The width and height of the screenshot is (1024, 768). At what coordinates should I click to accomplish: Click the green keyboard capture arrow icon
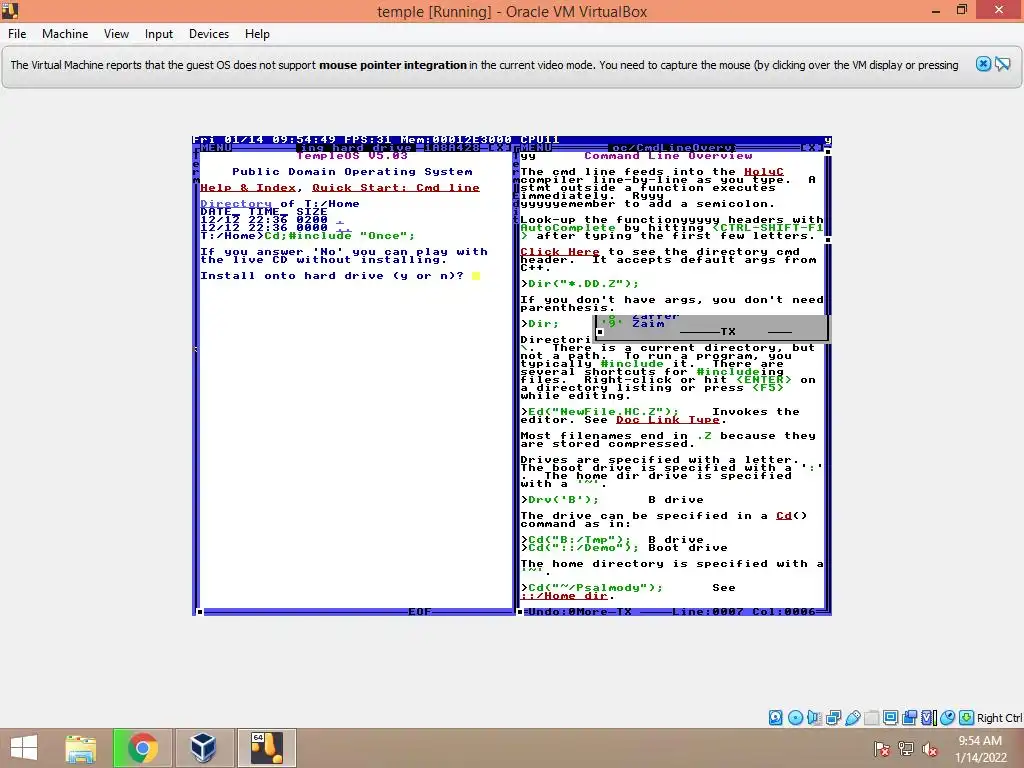(967, 718)
